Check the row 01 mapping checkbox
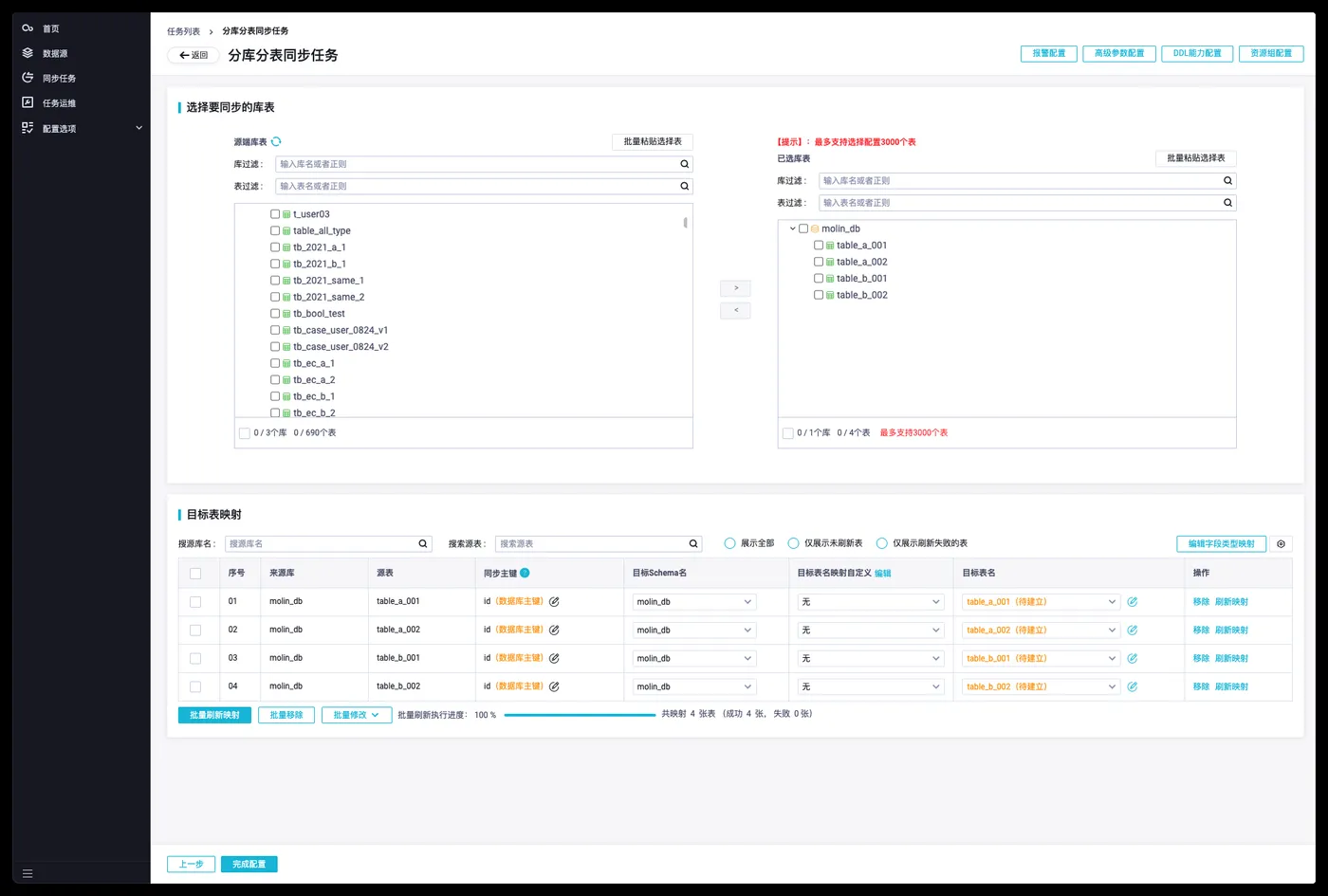This screenshot has height=896, width=1328. pyautogui.click(x=195, y=601)
